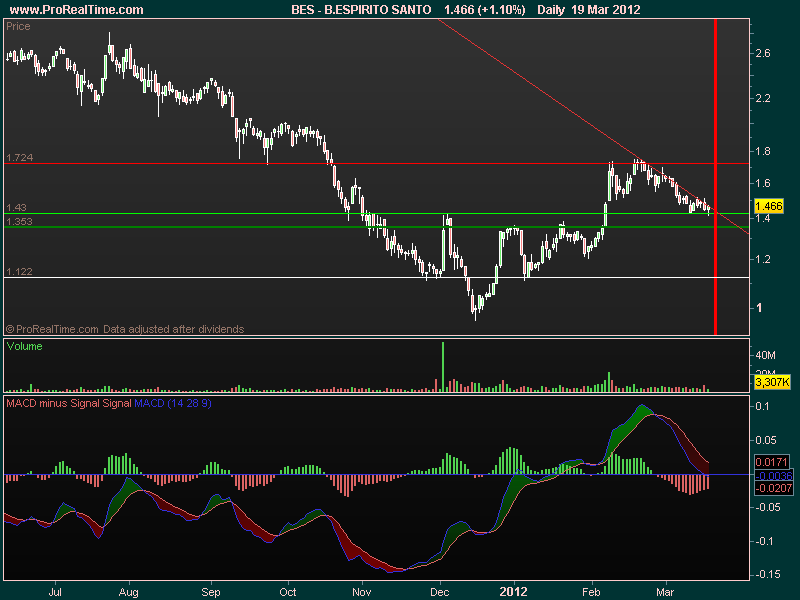This screenshot has height=600, width=800.
Task: Click the 19 Mar 2012 date label
Action: click(x=606, y=10)
